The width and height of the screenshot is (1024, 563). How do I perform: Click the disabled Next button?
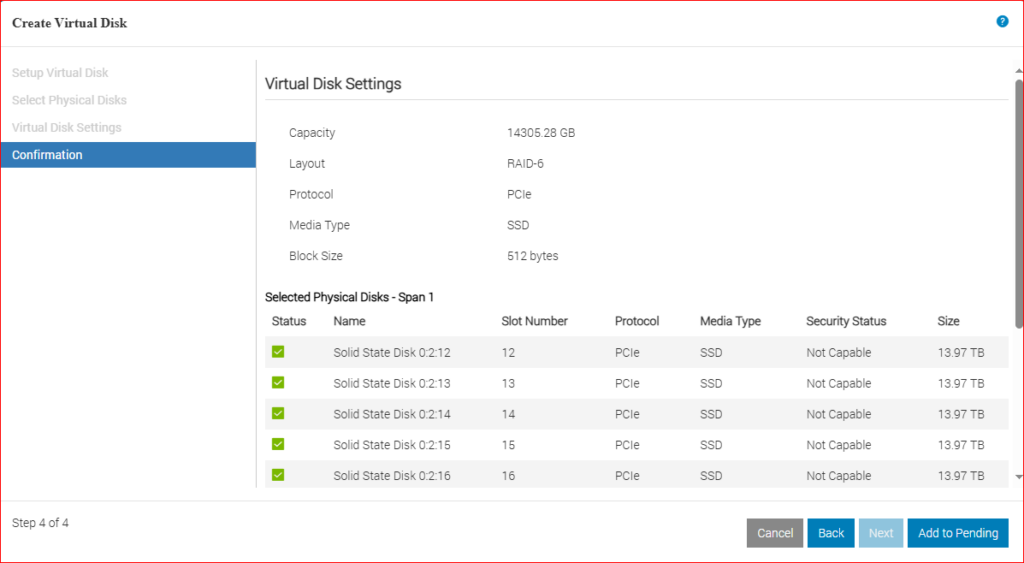tap(881, 533)
